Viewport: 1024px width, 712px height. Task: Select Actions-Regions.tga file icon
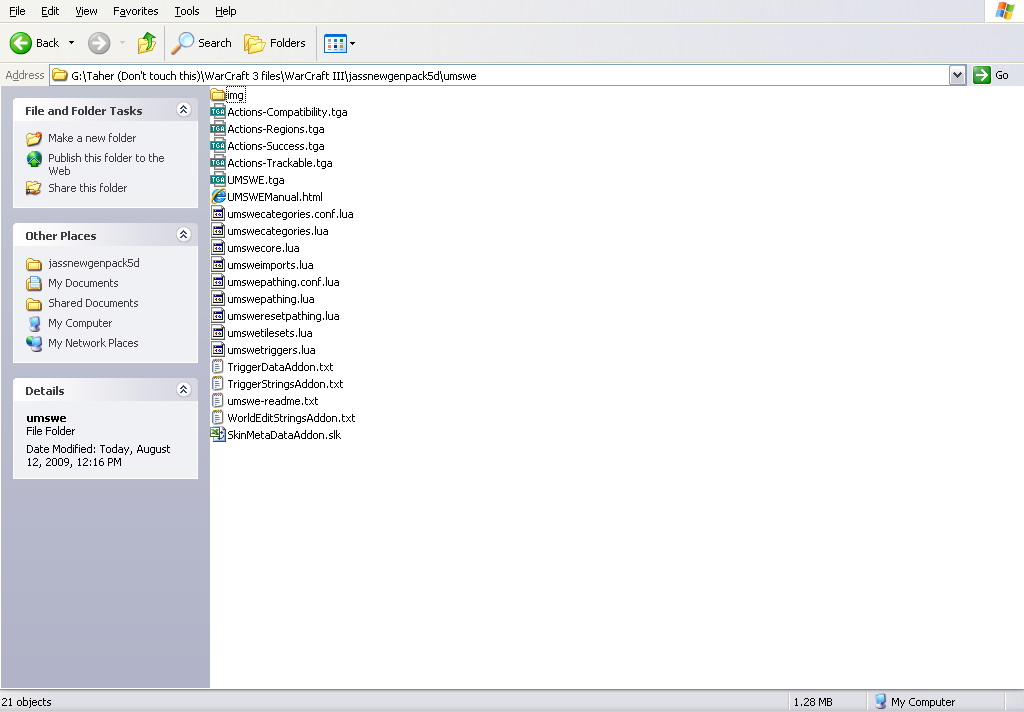point(218,129)
